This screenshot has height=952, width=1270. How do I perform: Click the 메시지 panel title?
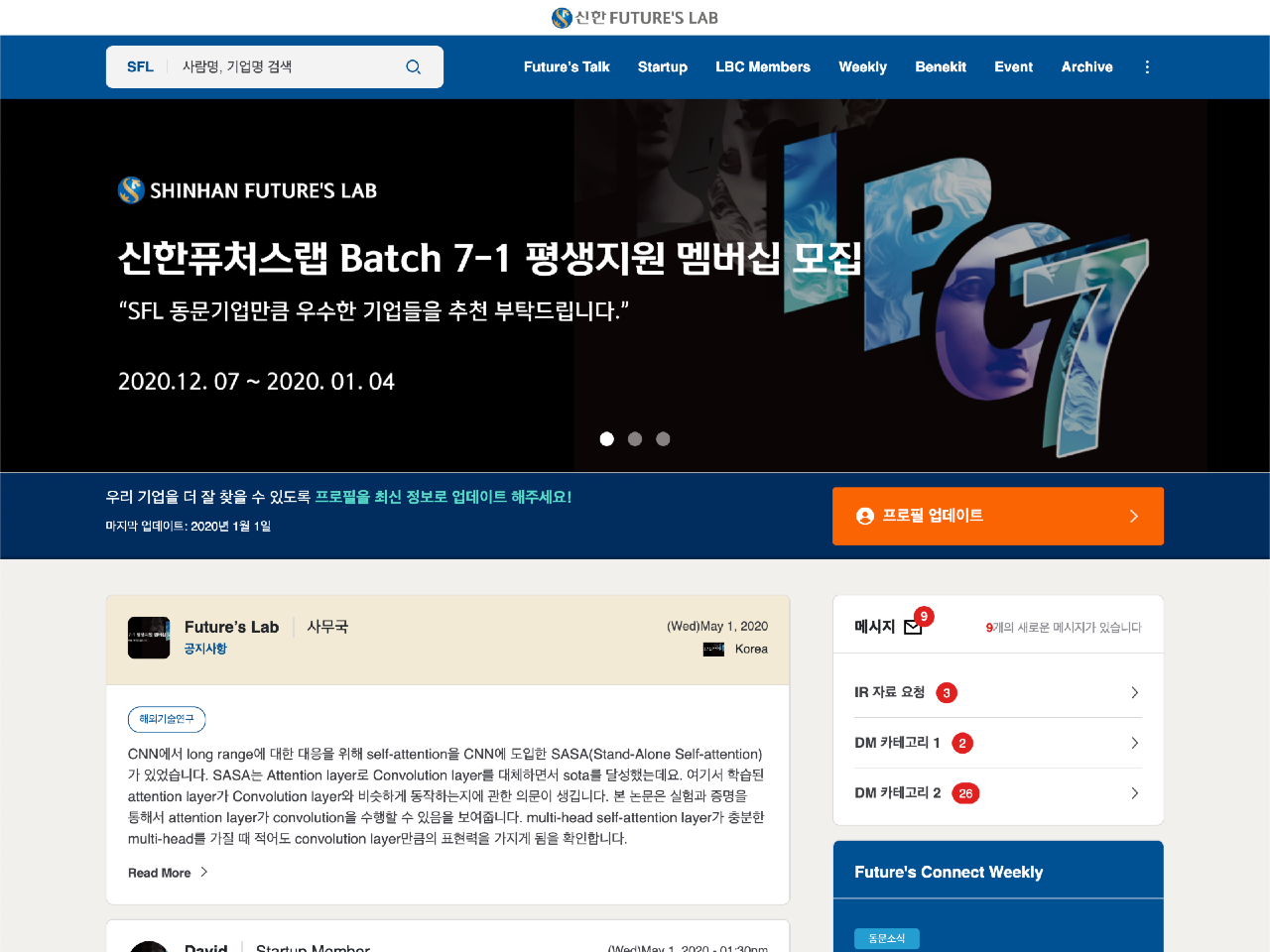click(874, 627)
